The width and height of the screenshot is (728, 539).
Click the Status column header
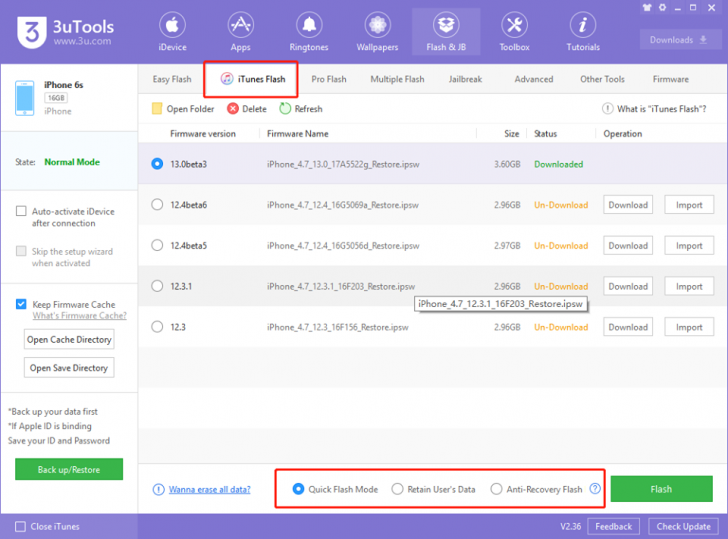point(545,134)
